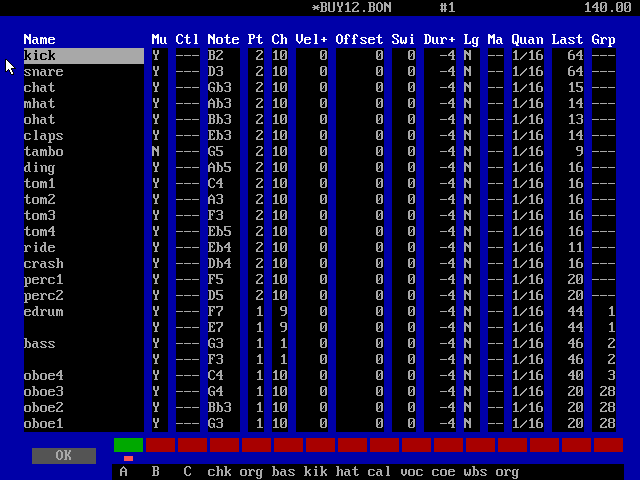
Task: Toggle the Lg flag on oboe3 track
Action: 471,391
